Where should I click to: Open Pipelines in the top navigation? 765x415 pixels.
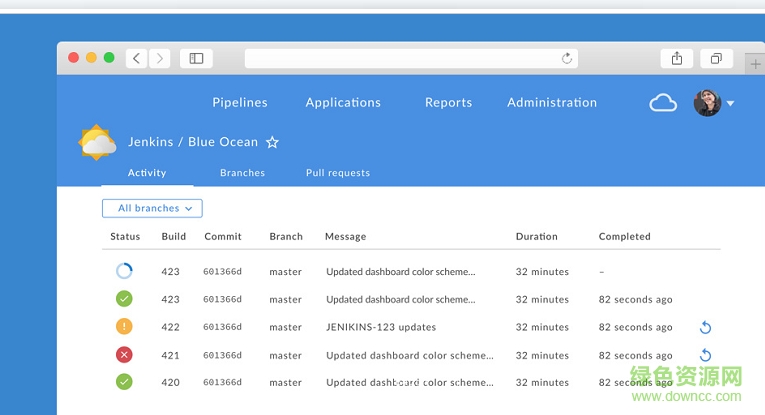240,102
